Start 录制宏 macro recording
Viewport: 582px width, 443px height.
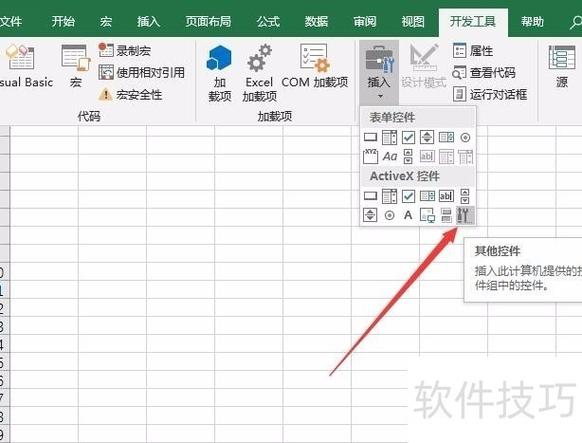pos(125,50)
